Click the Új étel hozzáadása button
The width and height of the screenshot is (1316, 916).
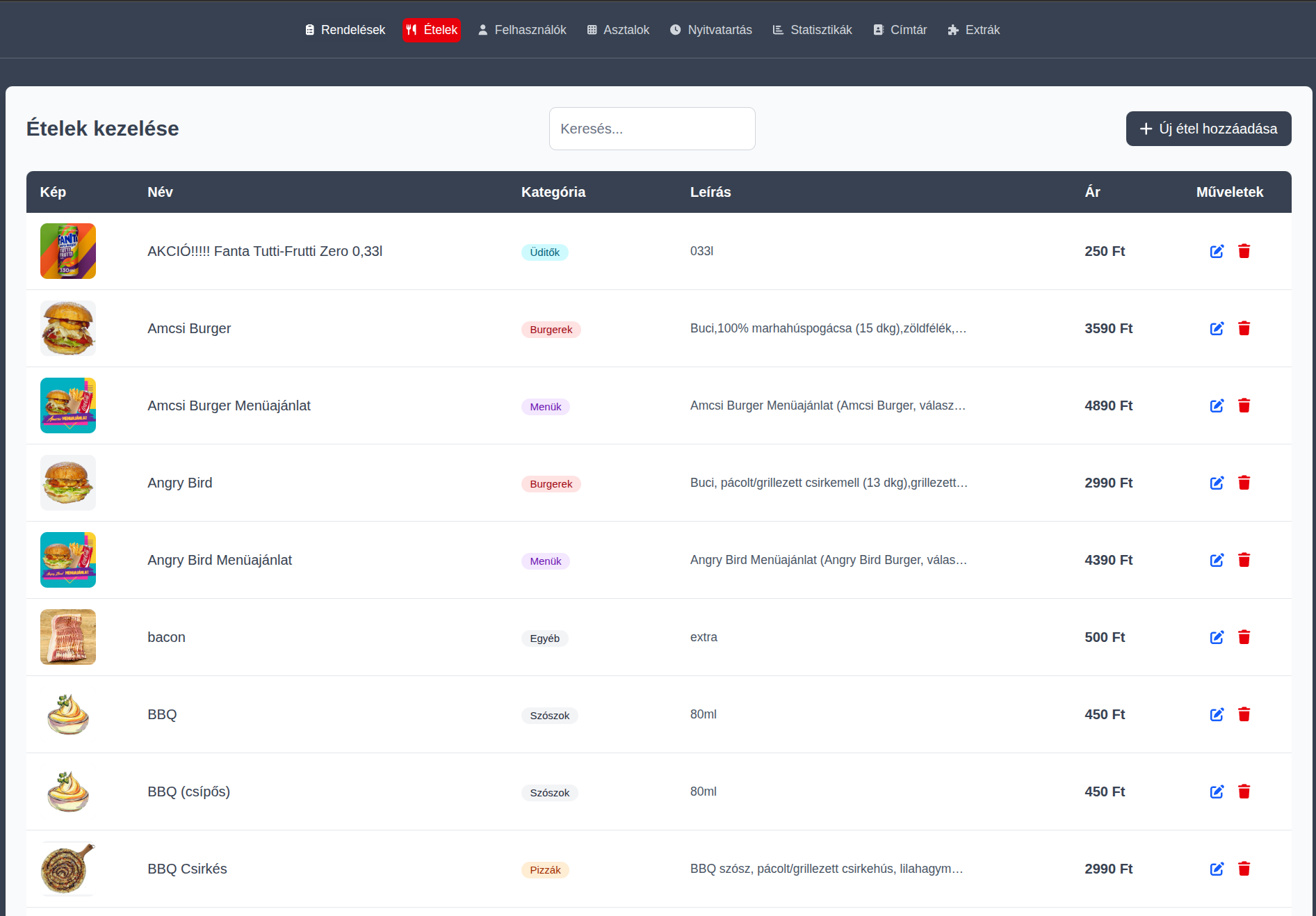pos(1208,129)
